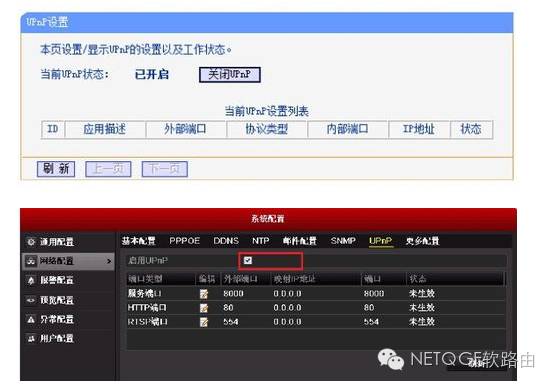This screenshot has width=555, height=388.
Task: Open the NTP tab
Action: tap(261, 241)
